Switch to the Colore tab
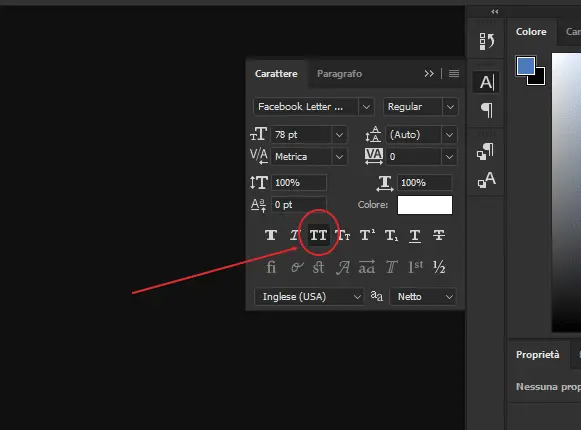The image size is (581, 430). point(531,32)
